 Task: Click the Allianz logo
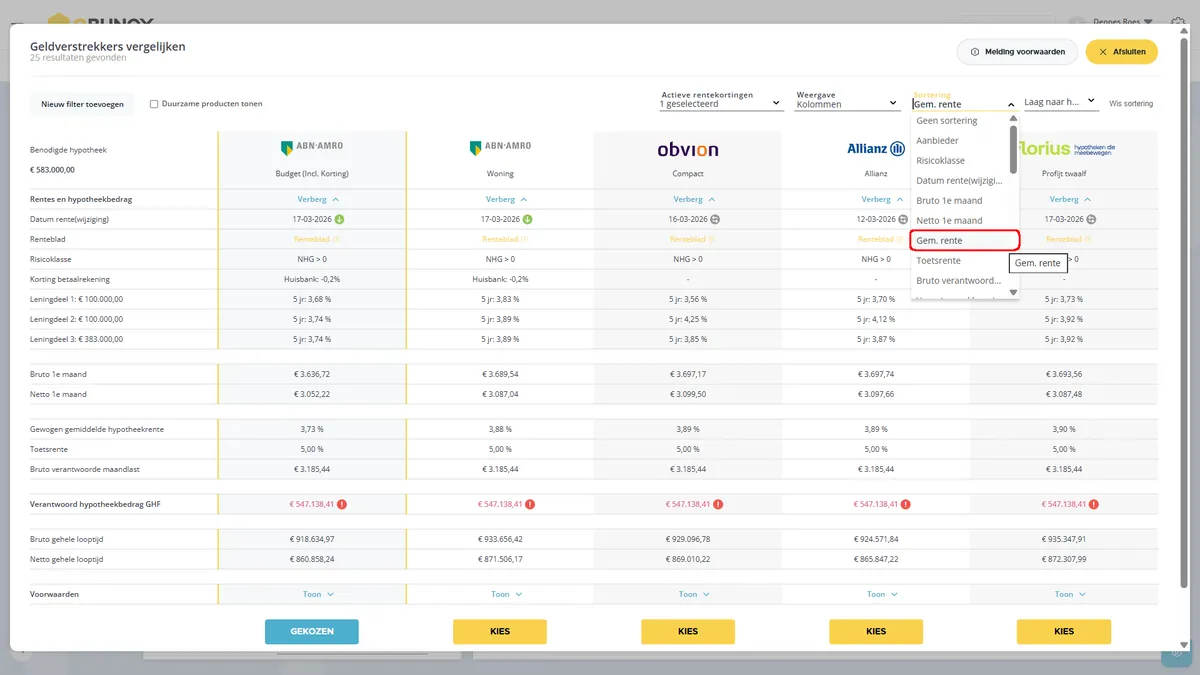coord(876,149)
